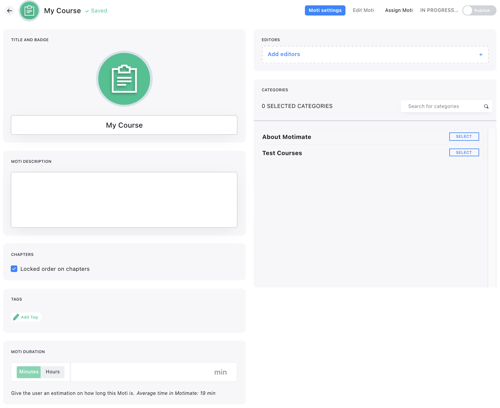Toggle the Publish switch
Screen dimensions: 500x408
pos(479,11)
